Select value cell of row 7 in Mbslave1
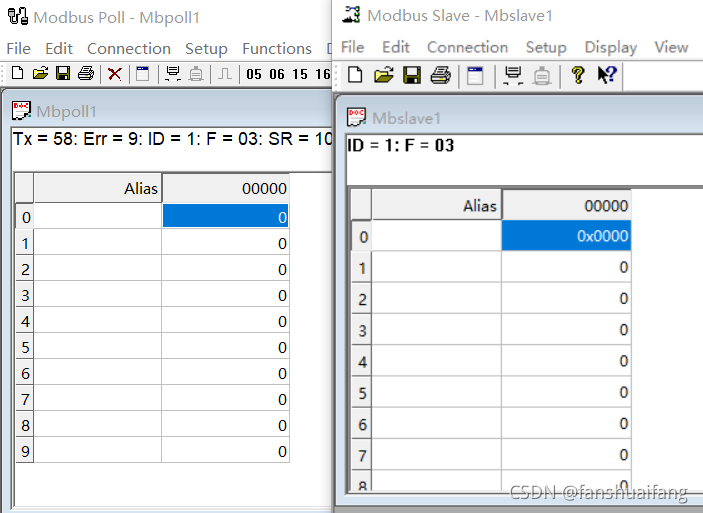The image size is (703, 513). pyautogui.click(x=566, y=454)
